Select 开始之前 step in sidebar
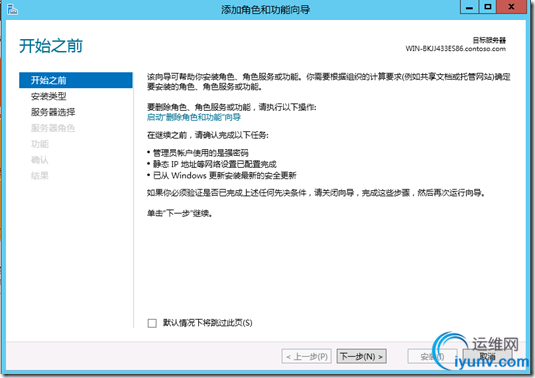Image resolution: width=535 pixels, height=378 pixels. [x=76, y=80]
